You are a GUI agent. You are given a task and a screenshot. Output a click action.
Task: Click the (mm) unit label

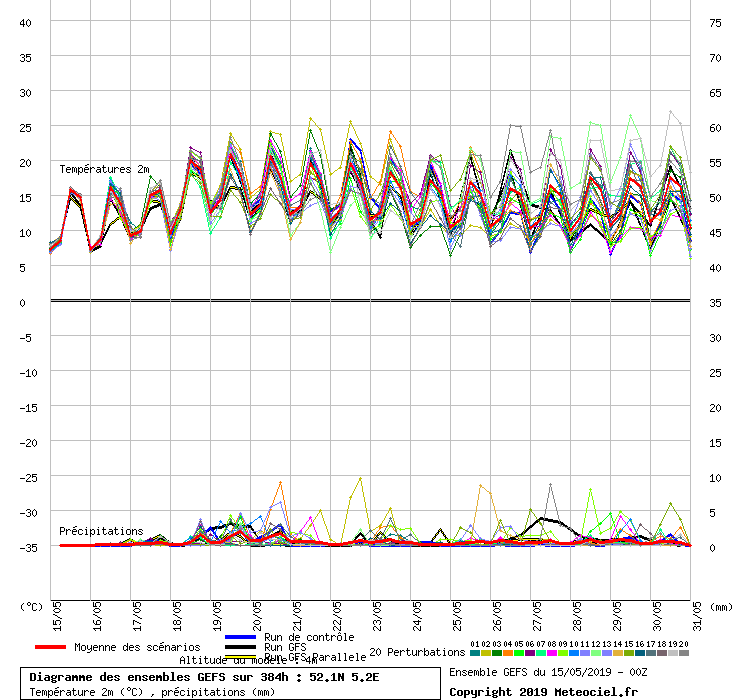pyautogui.click(x=721, y=607)
